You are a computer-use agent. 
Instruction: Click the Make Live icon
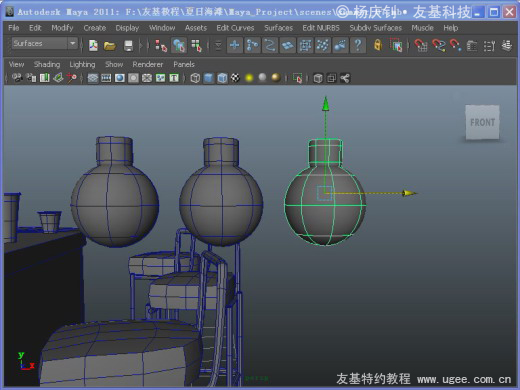coord(489,46)
